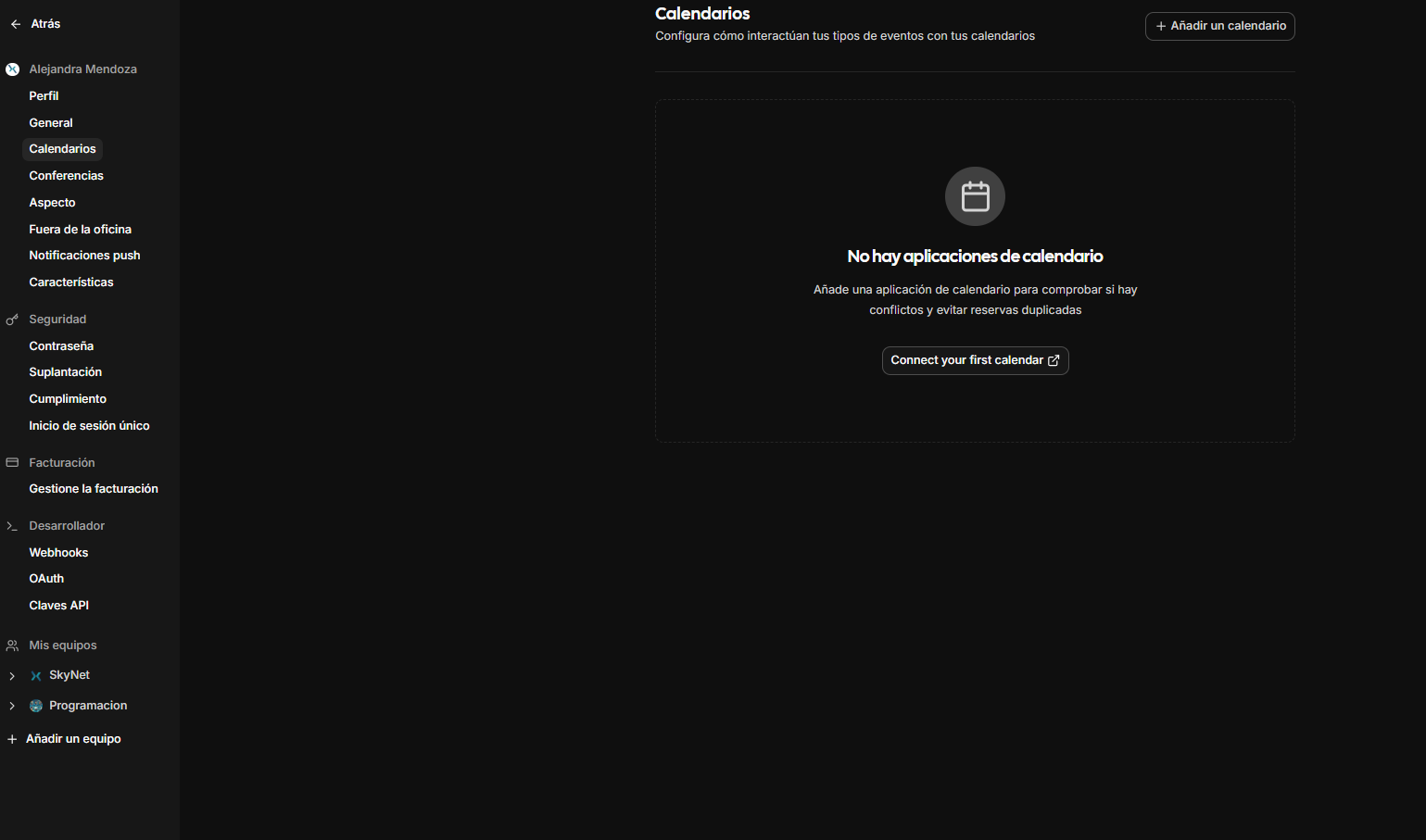
Task: Open Claves API settings
Action: tap(58, 606)
